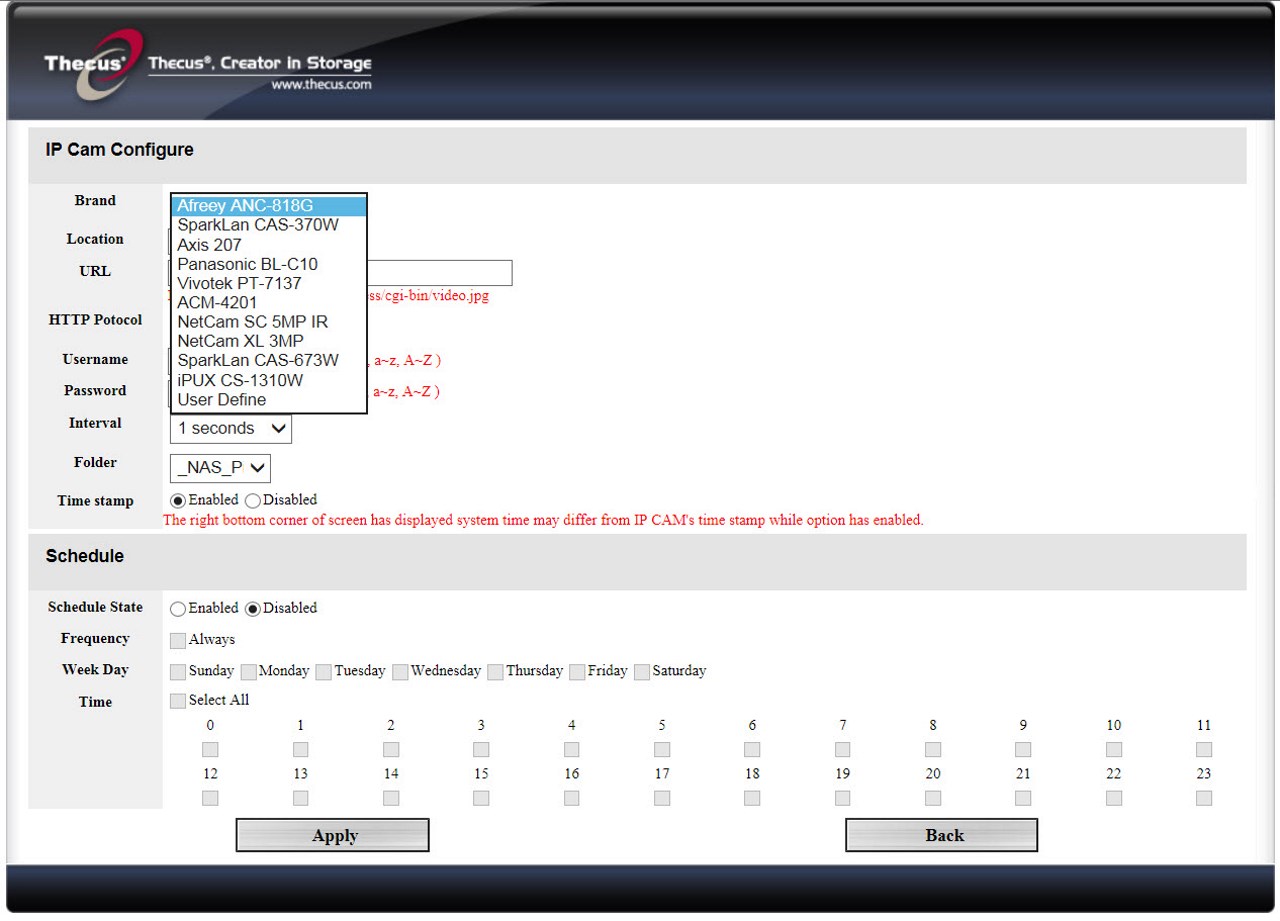Image resolution: width=1280 pixels, height=921 pixels.
Task: Check the Monday weekday box
Action: coord(249,672)
